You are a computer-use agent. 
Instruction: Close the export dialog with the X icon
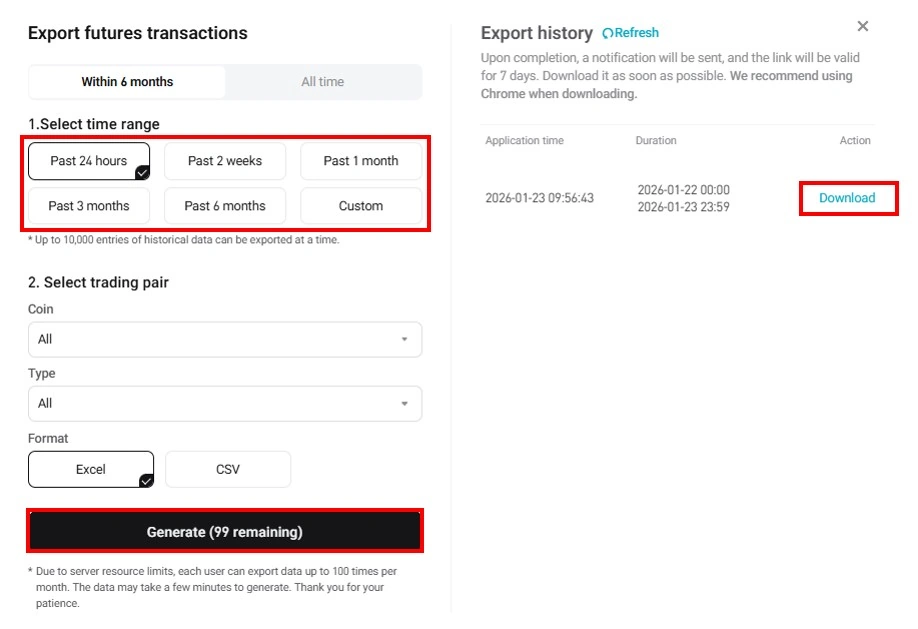(862, 26)
